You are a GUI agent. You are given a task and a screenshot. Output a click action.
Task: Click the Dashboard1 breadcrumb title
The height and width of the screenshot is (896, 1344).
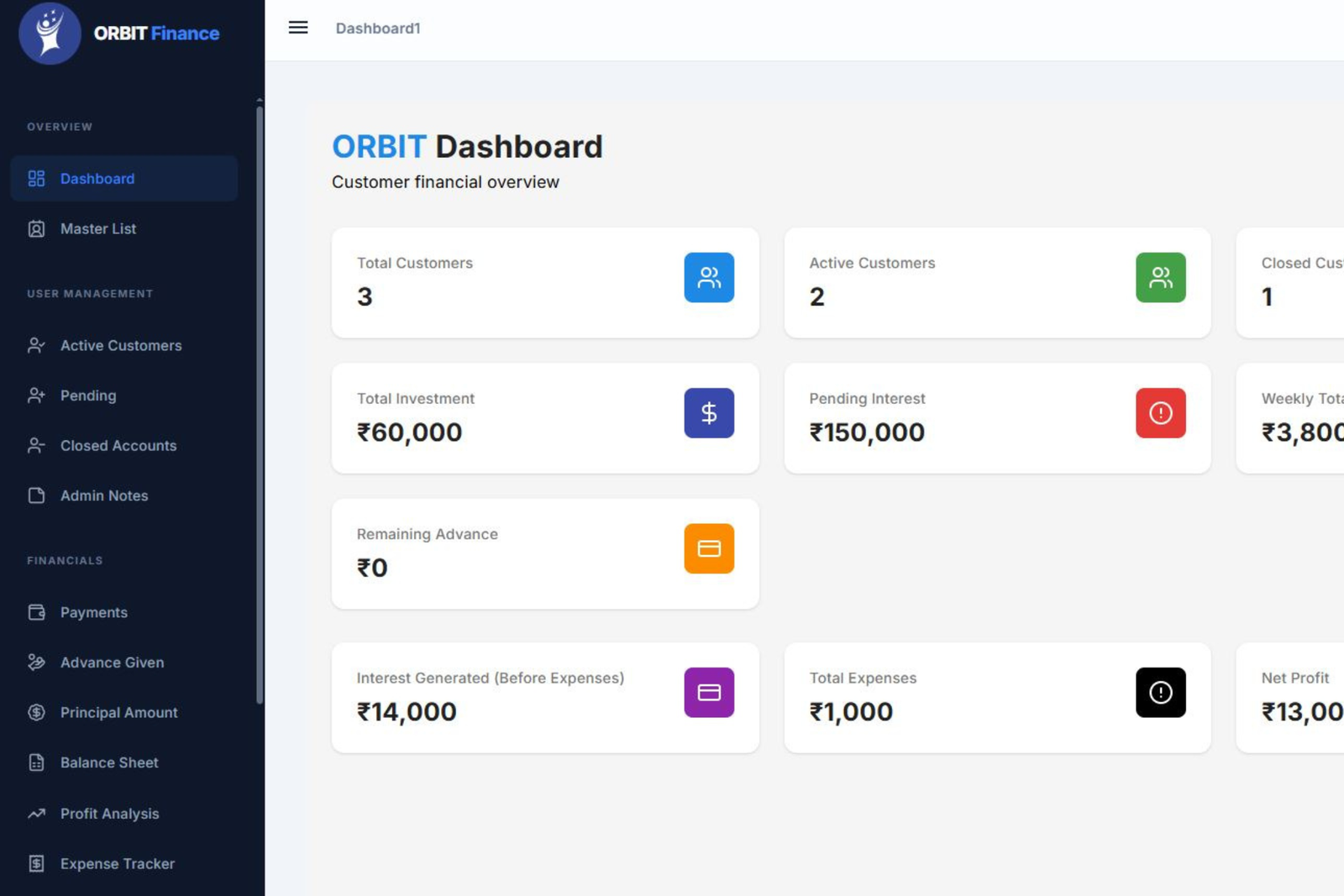click(378, 29)
